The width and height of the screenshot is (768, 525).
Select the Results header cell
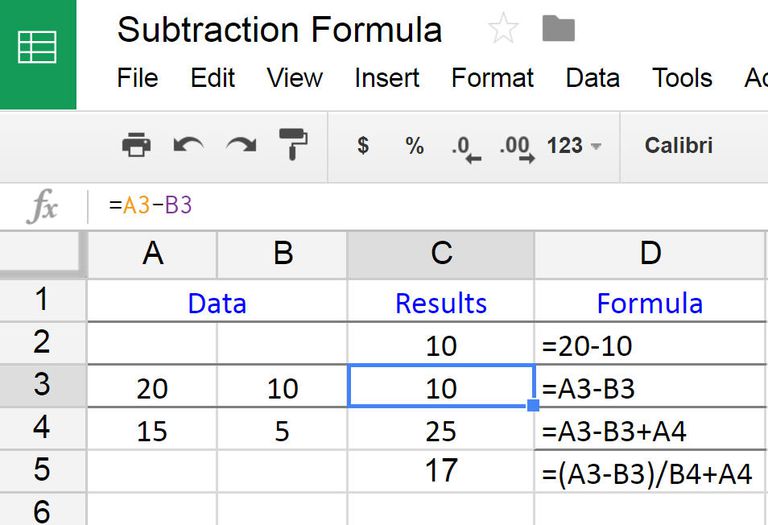(441, 300)
